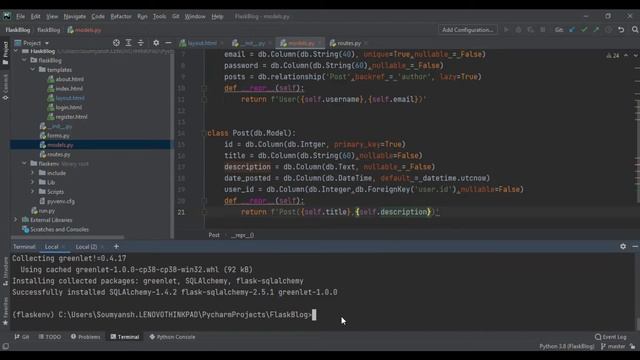Expand the Lib folder
This screenshot has width=640, height=360.
tap(33, 182)
